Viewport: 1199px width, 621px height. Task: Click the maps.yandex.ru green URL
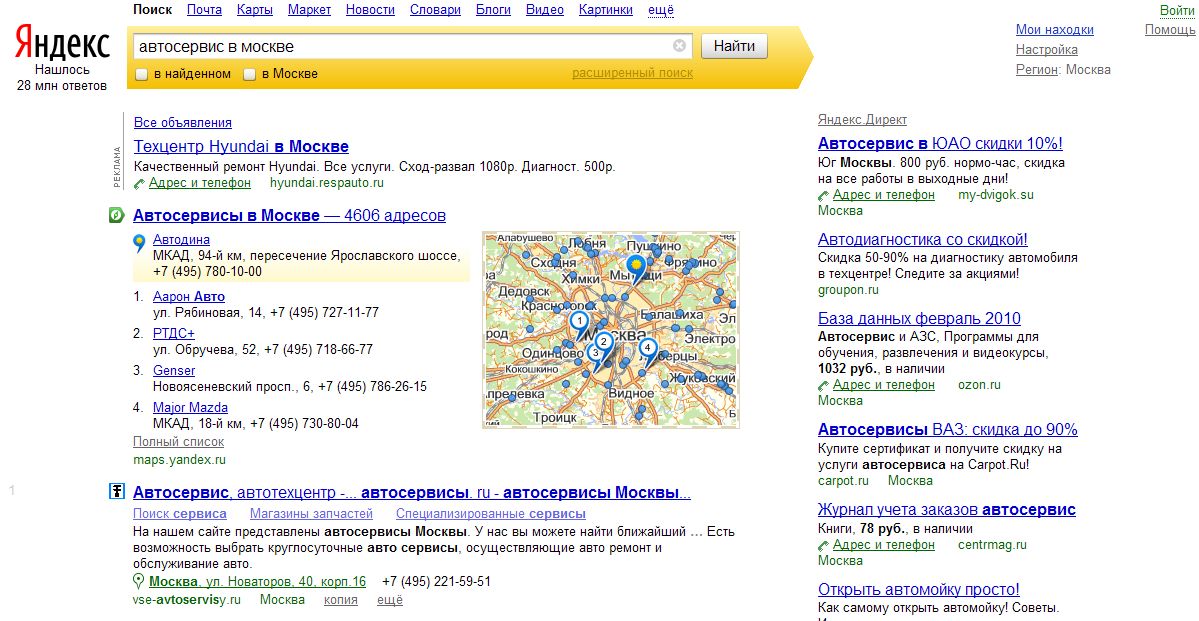[x=179, y=460]
